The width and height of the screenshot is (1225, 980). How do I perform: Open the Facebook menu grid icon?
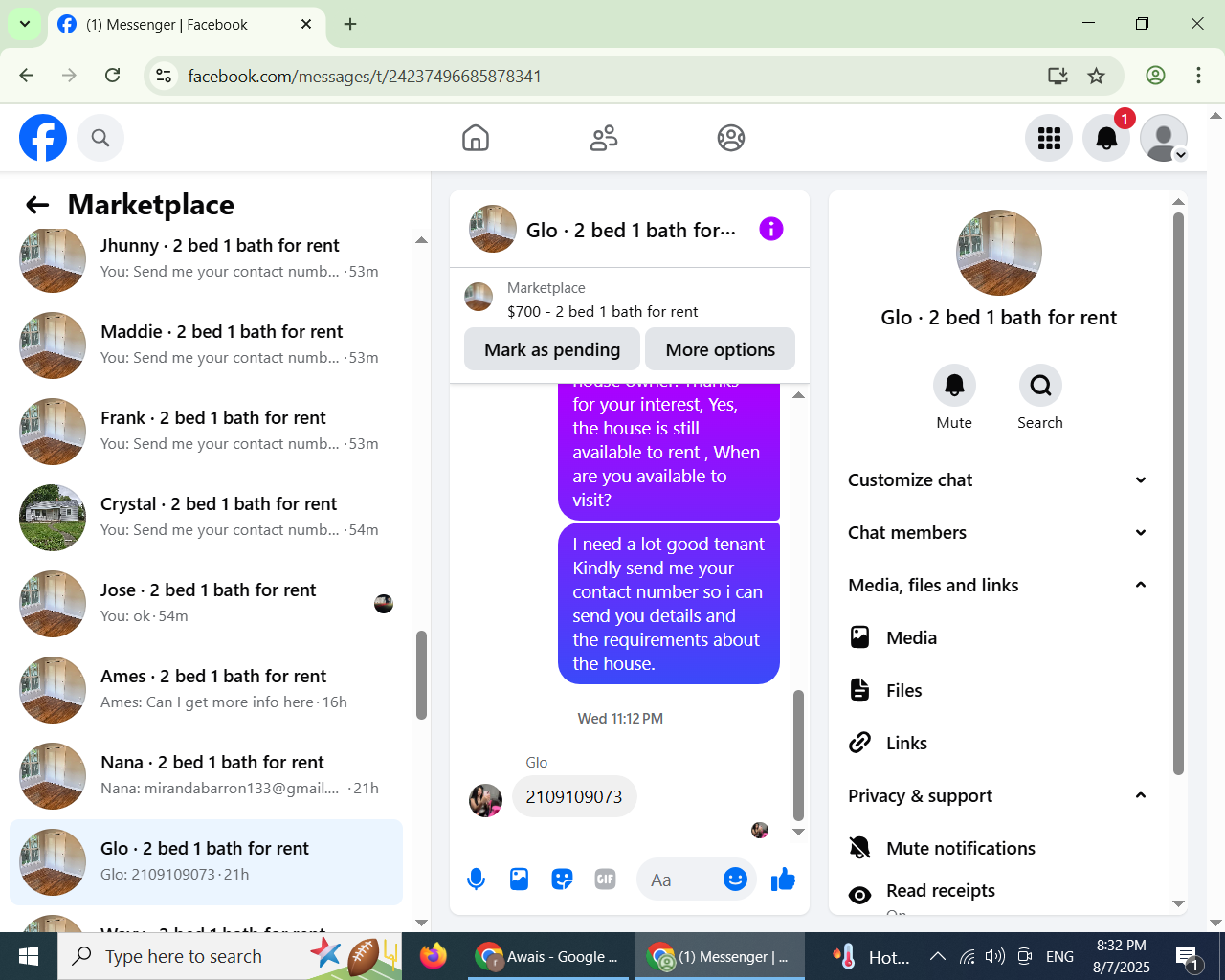(1049, 138)
